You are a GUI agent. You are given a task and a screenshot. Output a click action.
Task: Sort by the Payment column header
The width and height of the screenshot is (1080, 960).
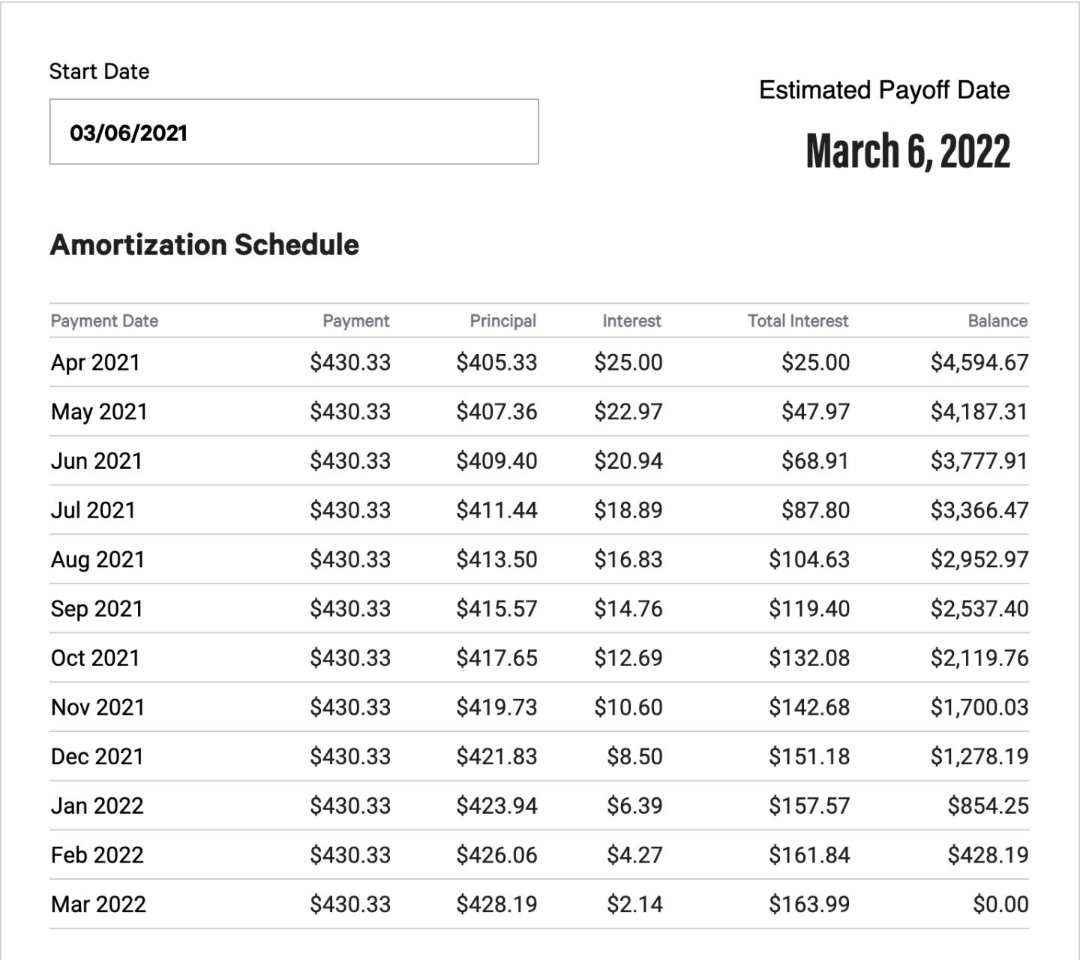(x=356, y=321)
